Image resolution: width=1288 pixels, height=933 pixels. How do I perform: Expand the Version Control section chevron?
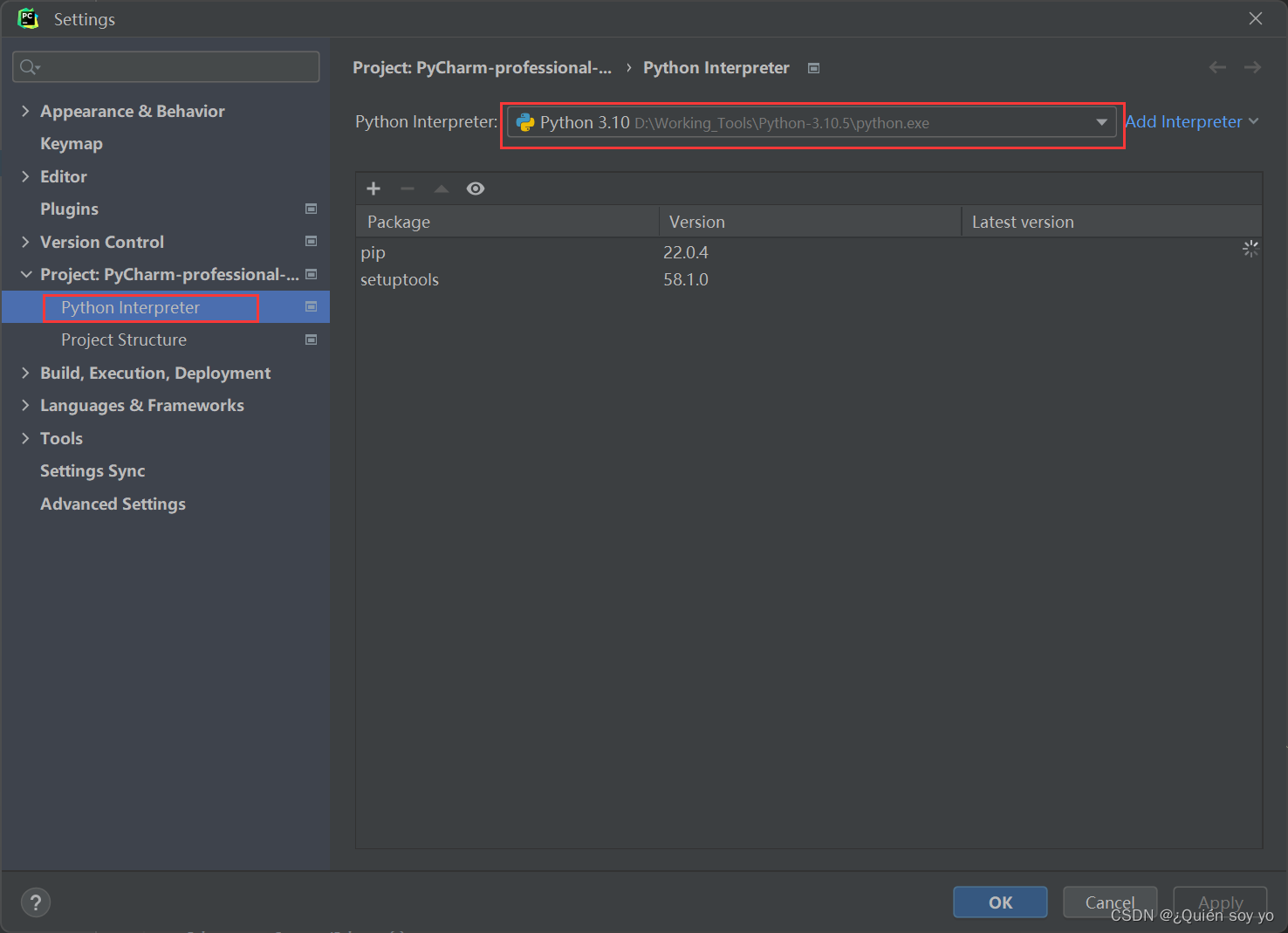coord(25,242)
